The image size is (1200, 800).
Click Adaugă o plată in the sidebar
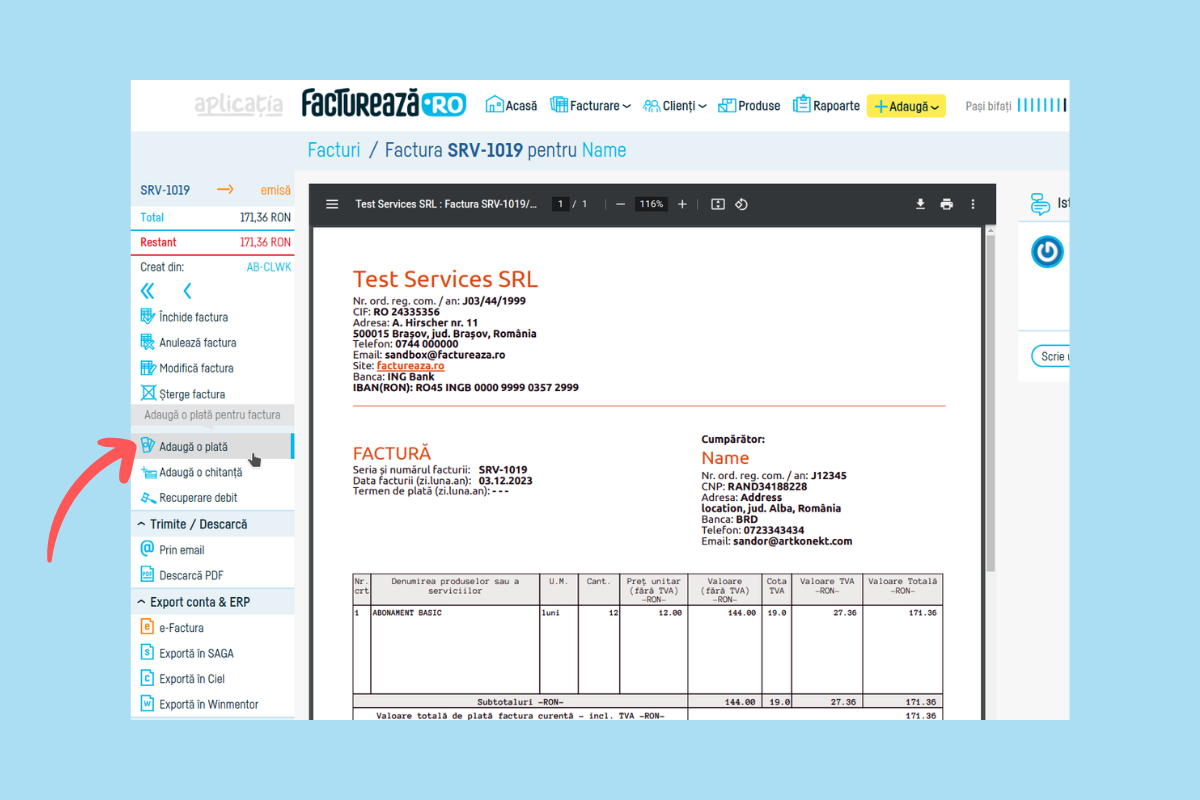click(193, 446)
